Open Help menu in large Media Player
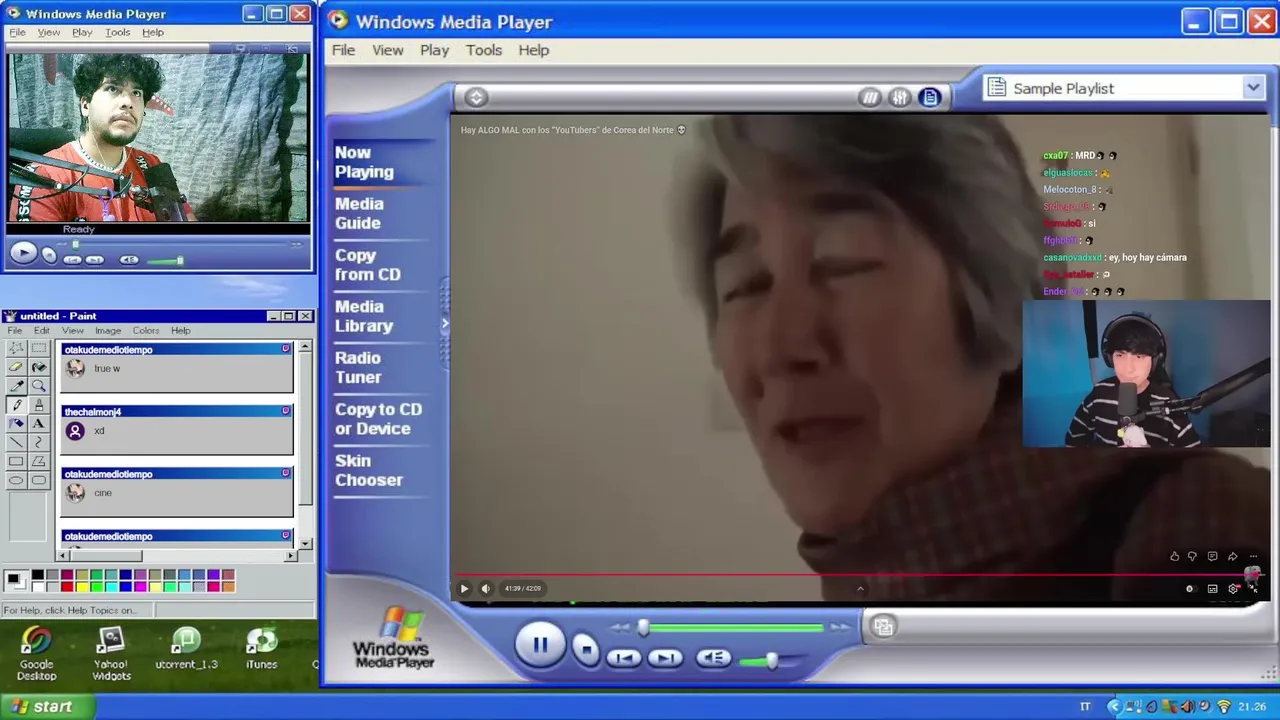 coord(533,50)
